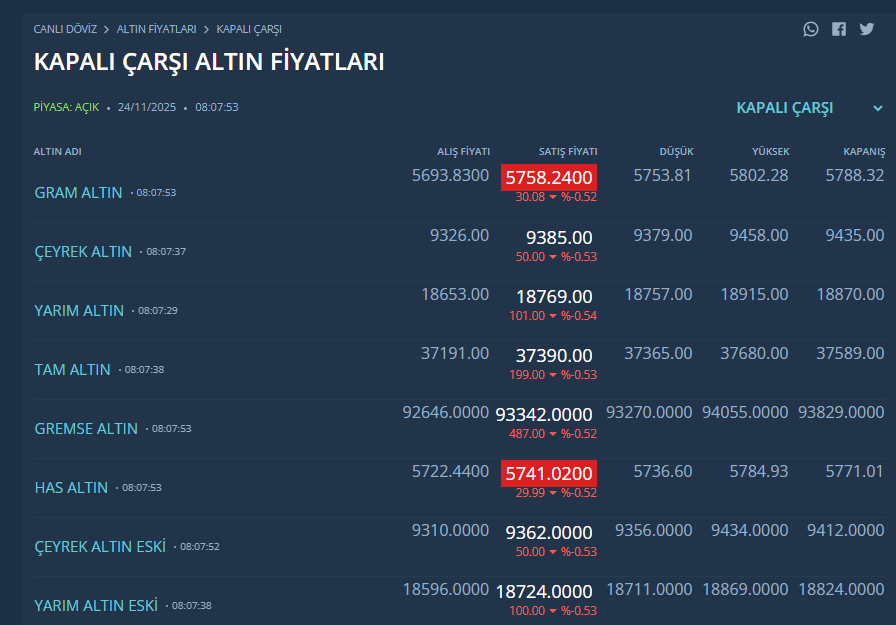The width and height of the screenshot is (896, 625).
Task: Open YARIM ALTIN ESKİ link
Action: click(96, 605)
